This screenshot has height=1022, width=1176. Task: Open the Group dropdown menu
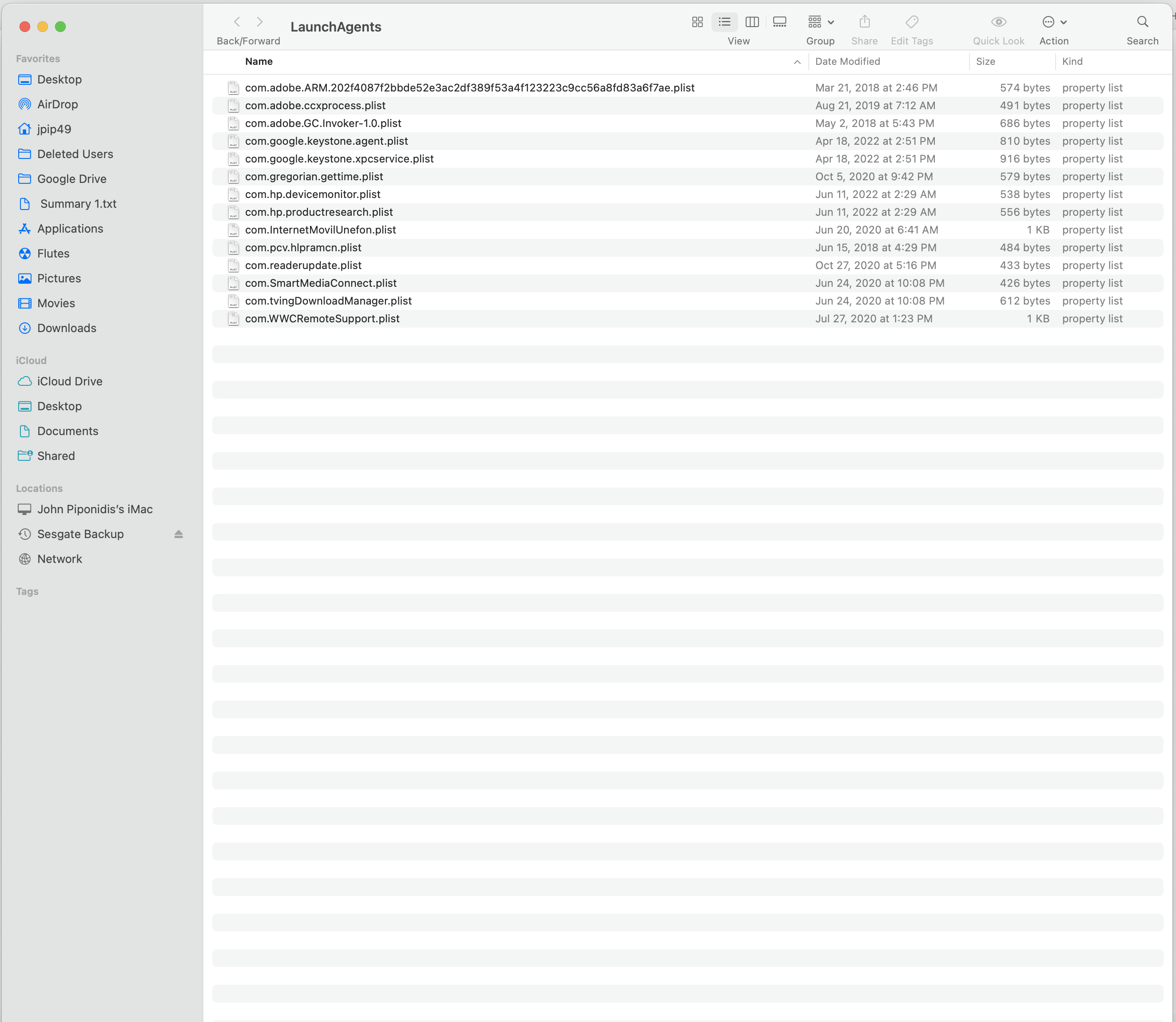[821, 22]
